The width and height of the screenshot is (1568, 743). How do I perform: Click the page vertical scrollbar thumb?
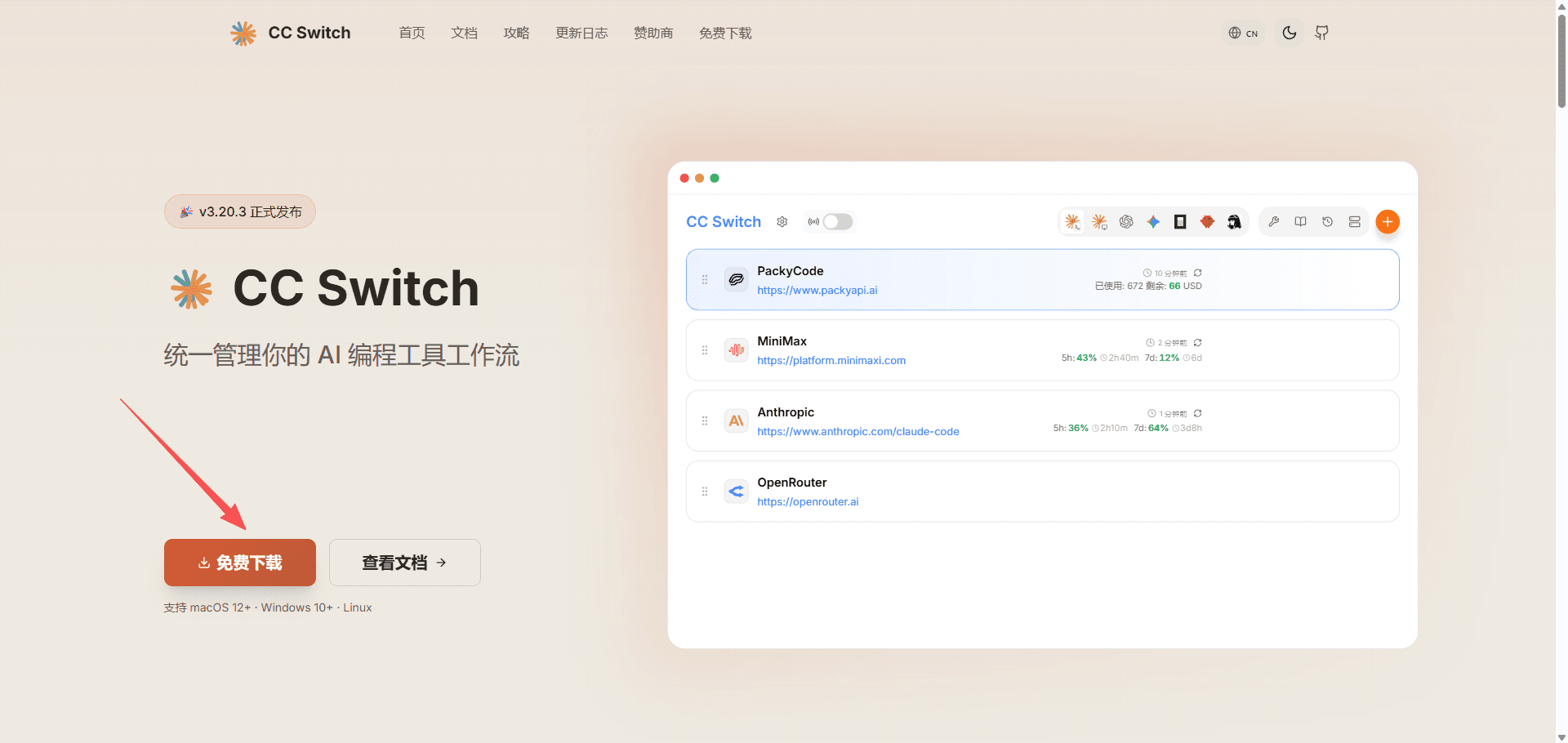1561,61
